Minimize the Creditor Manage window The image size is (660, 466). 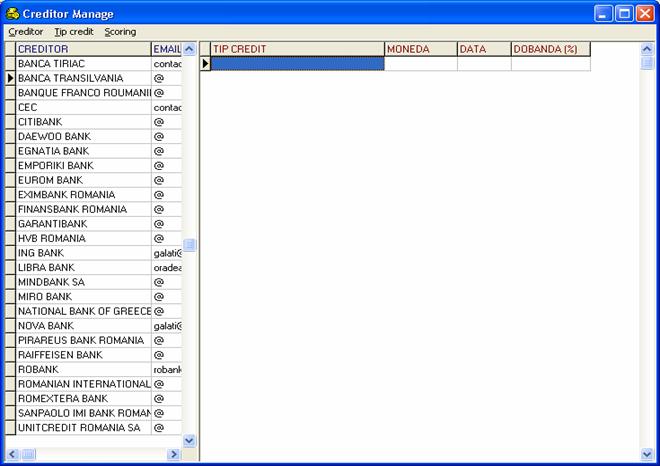click(603, 13)
